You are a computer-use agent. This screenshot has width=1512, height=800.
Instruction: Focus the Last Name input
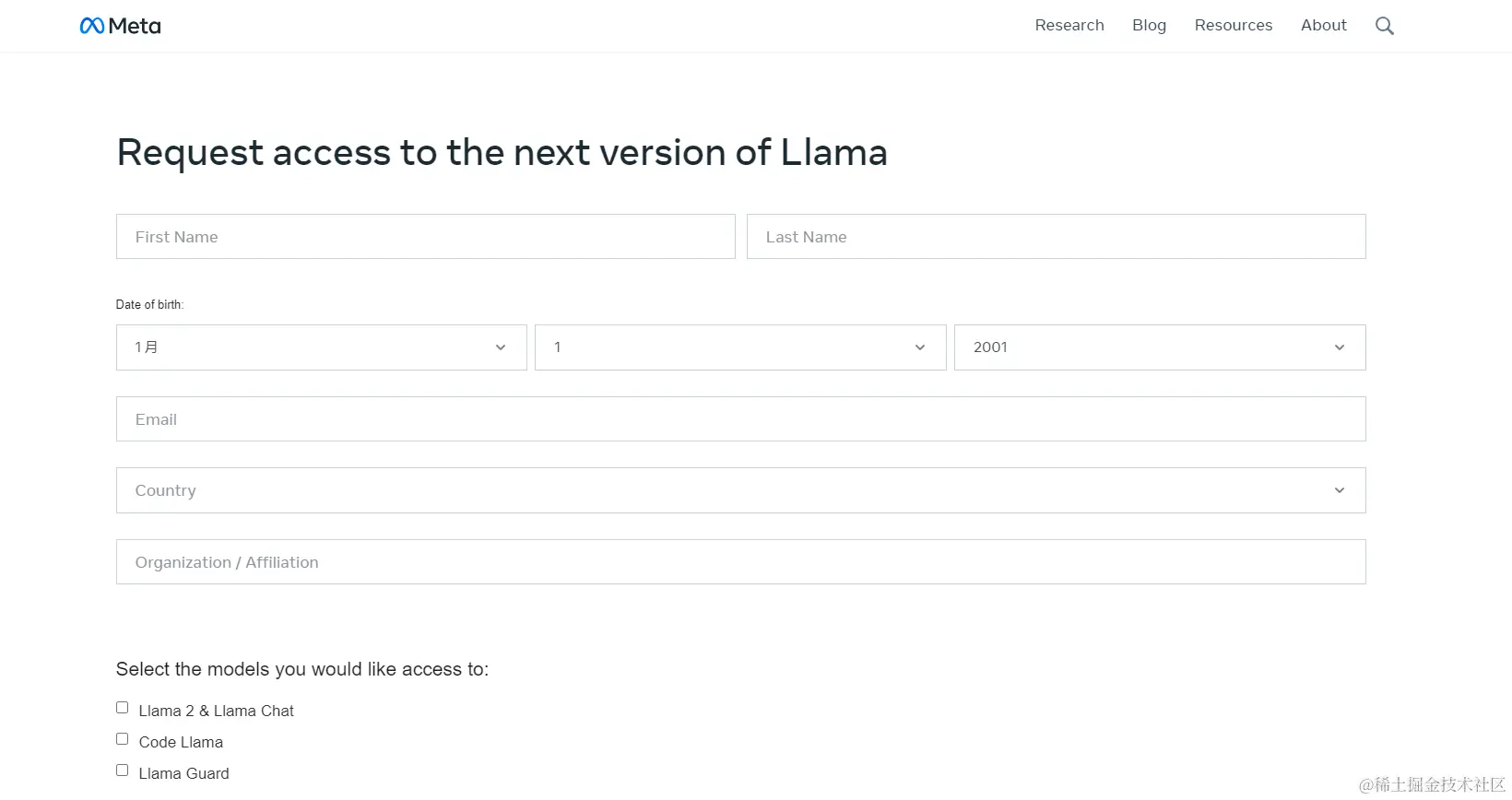(1056, 237)
